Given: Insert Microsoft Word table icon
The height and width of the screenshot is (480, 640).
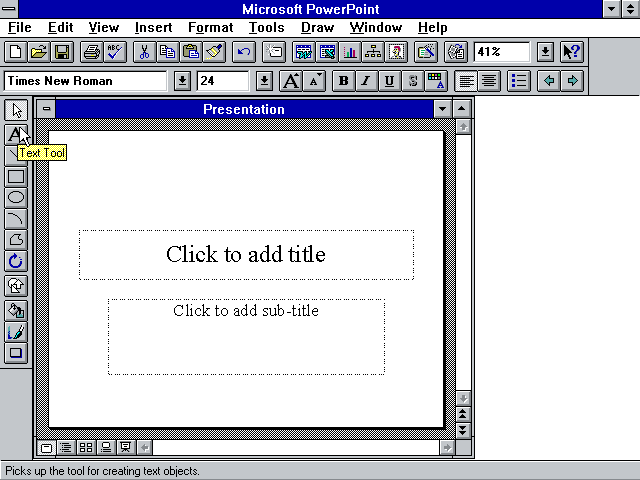Looking at the screenshot, I should pos(303,52).
